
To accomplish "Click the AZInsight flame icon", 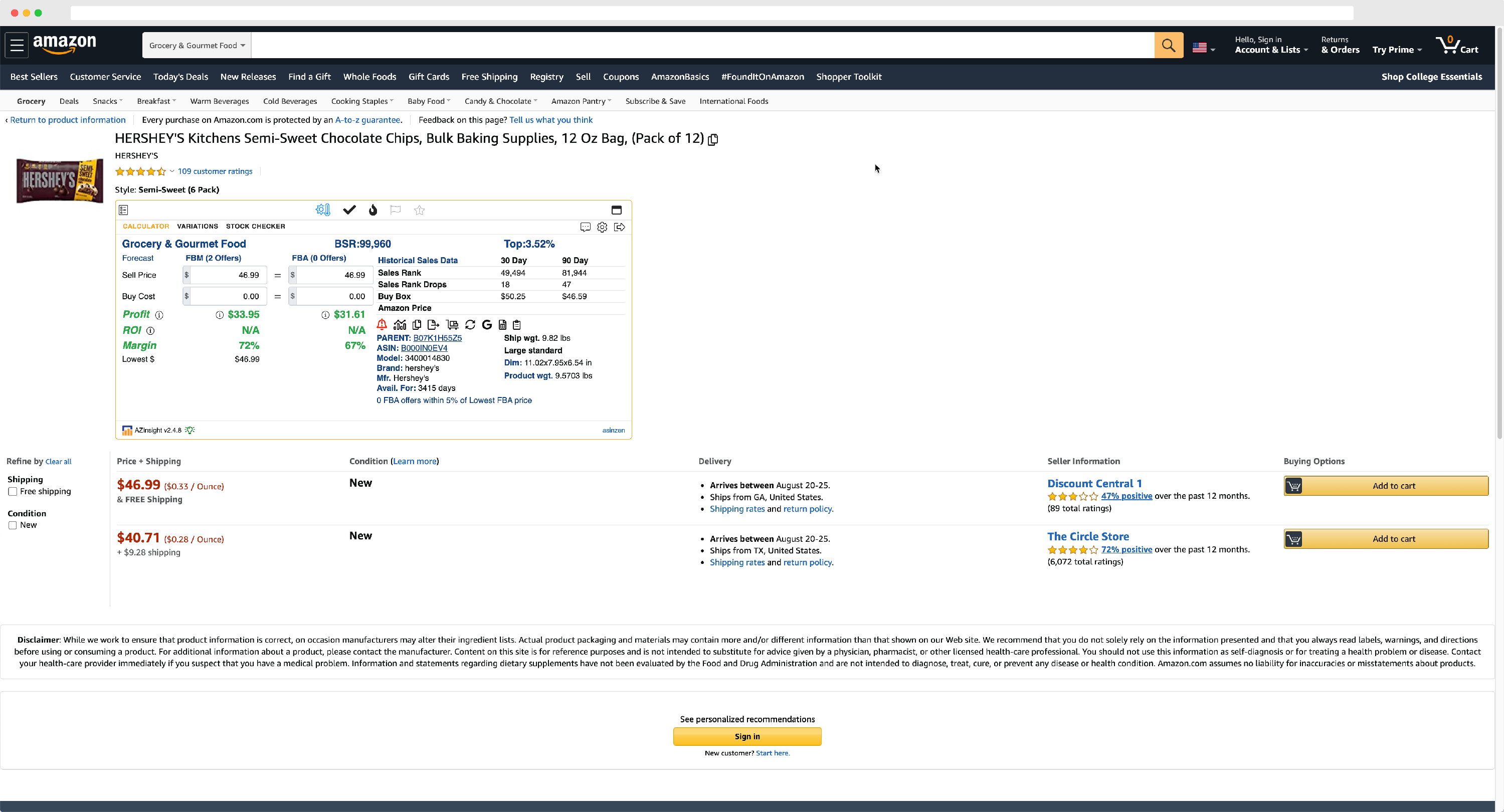I will point(373,210).
